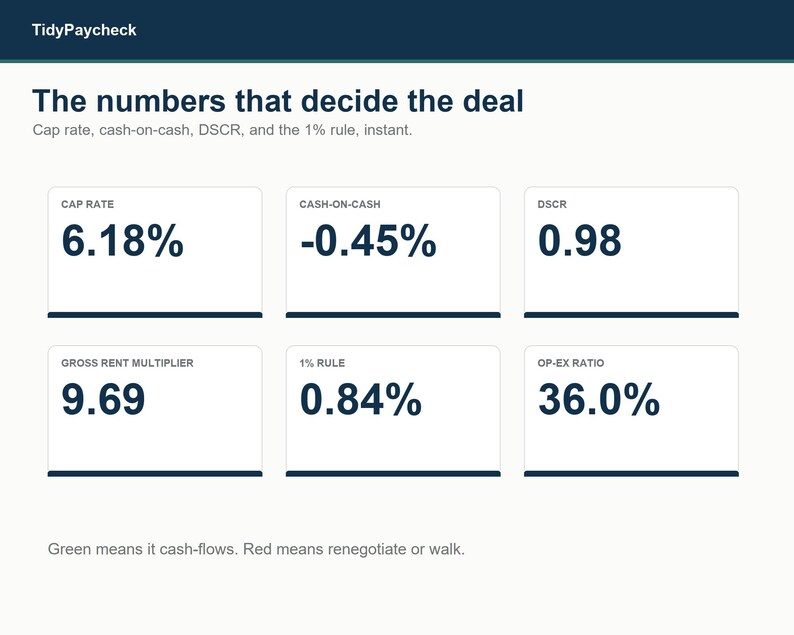Click the CASH-ON-CASH label text
Screen dimensions: 794x635
point(340,204)
